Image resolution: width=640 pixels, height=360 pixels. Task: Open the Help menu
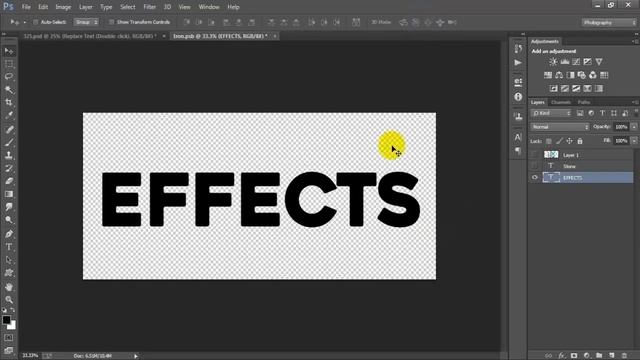coord(233,7)
